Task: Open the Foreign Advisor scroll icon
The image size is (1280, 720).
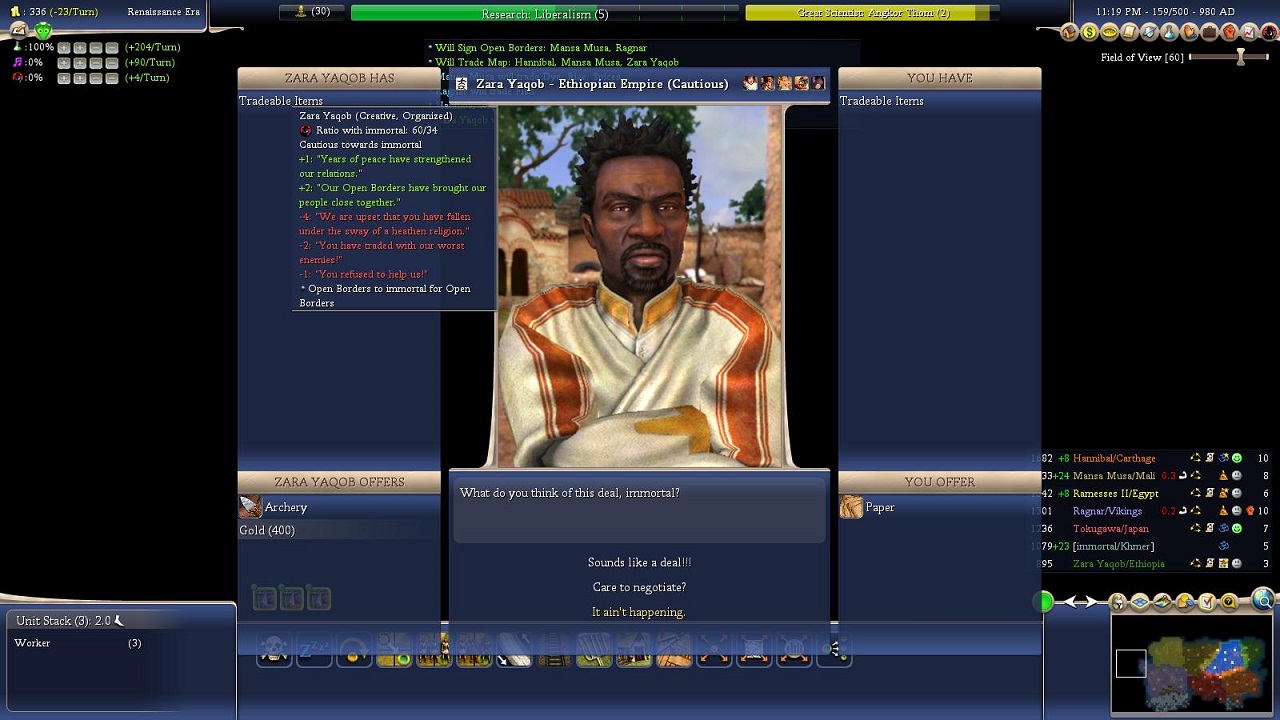Action: pos(1129,32)
